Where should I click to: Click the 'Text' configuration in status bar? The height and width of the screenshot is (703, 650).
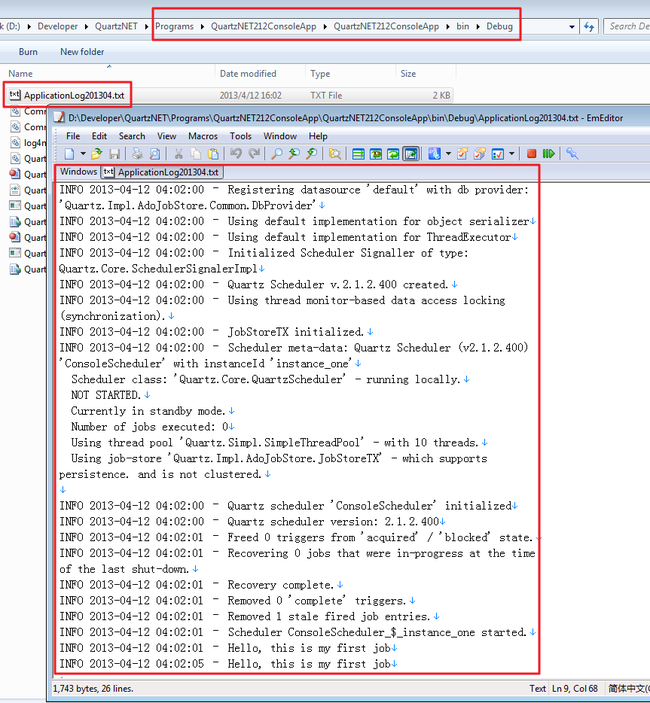(x=537, y=689)
